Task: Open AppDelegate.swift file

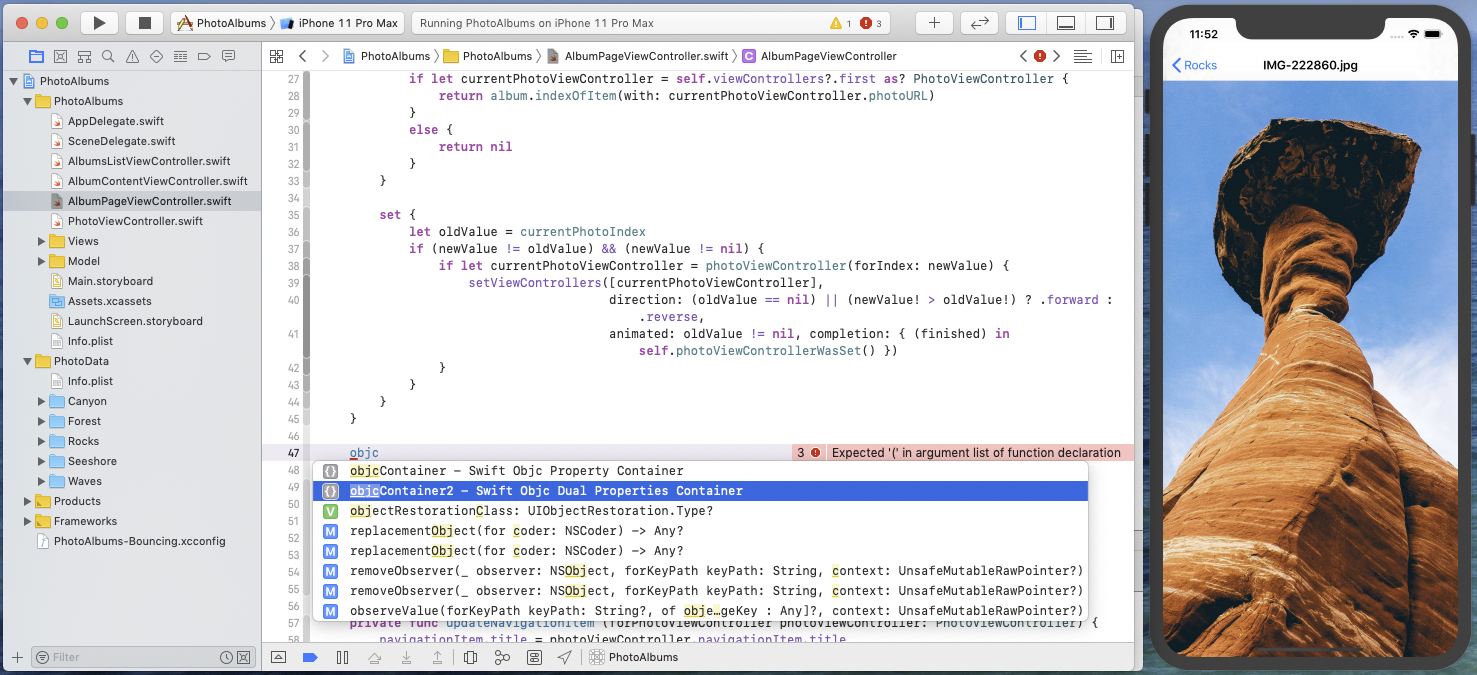Action: 115,121
